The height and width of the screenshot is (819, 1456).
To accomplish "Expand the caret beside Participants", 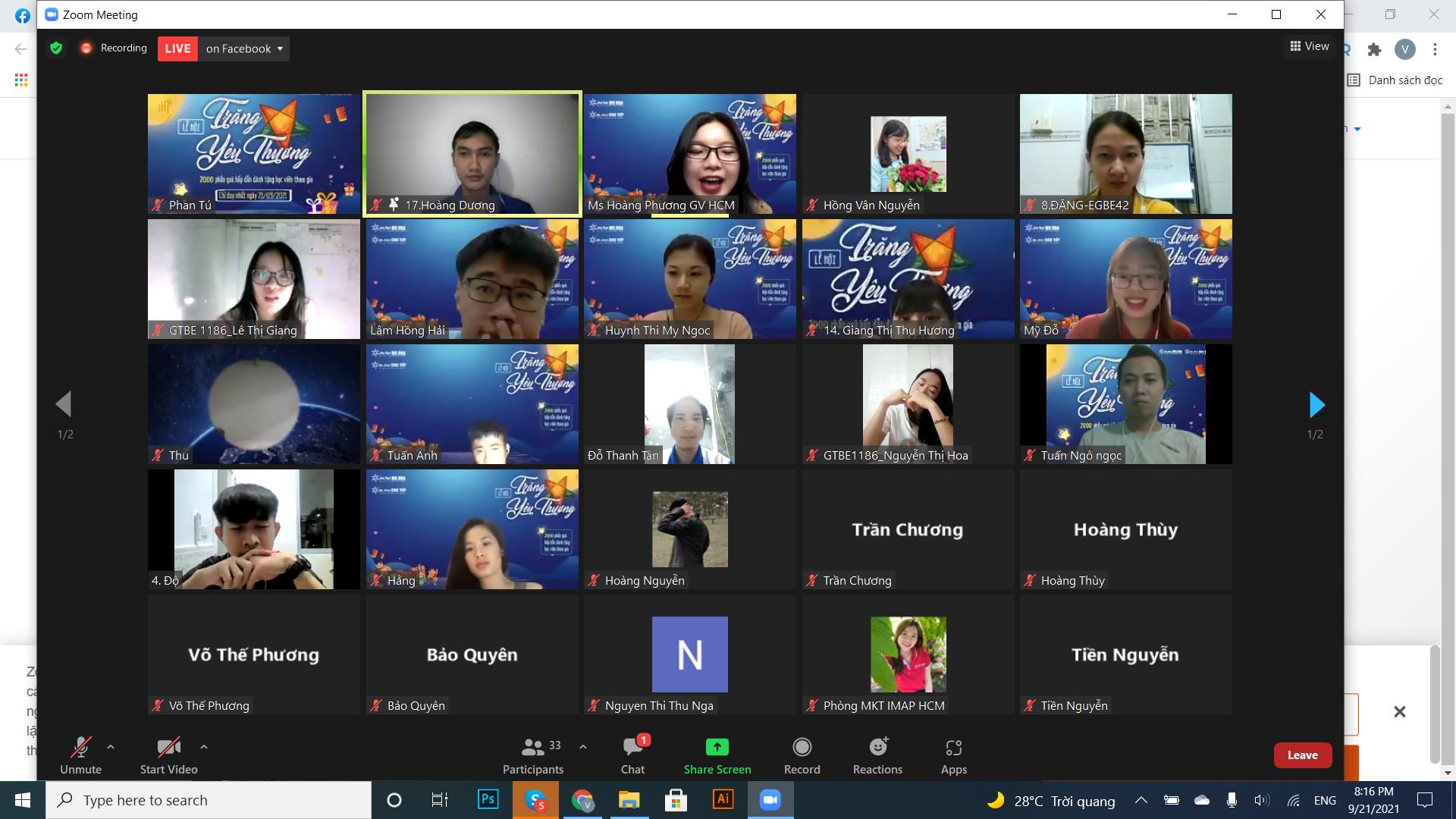I will click(583, 747).
